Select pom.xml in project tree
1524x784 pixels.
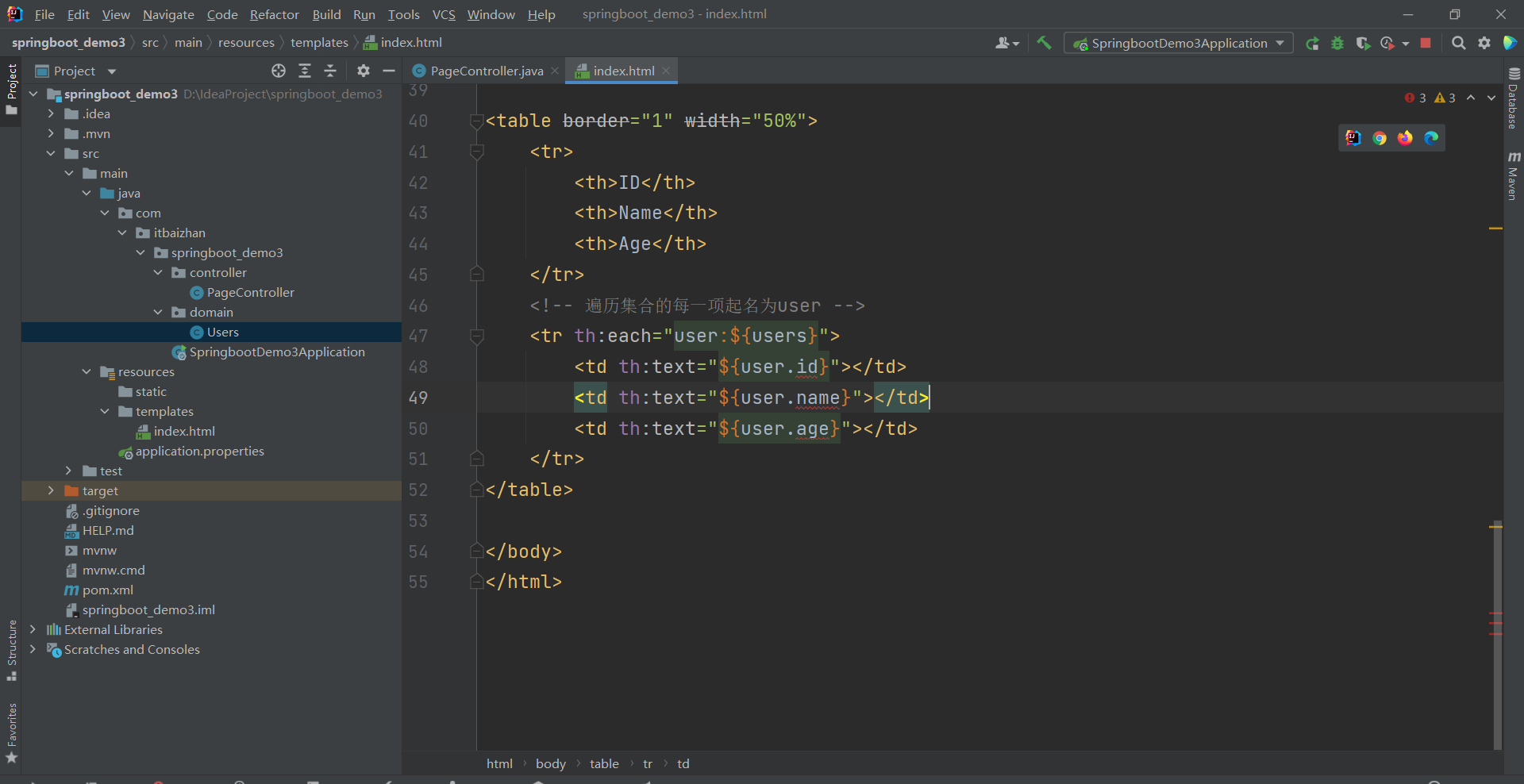coord(107,590)
